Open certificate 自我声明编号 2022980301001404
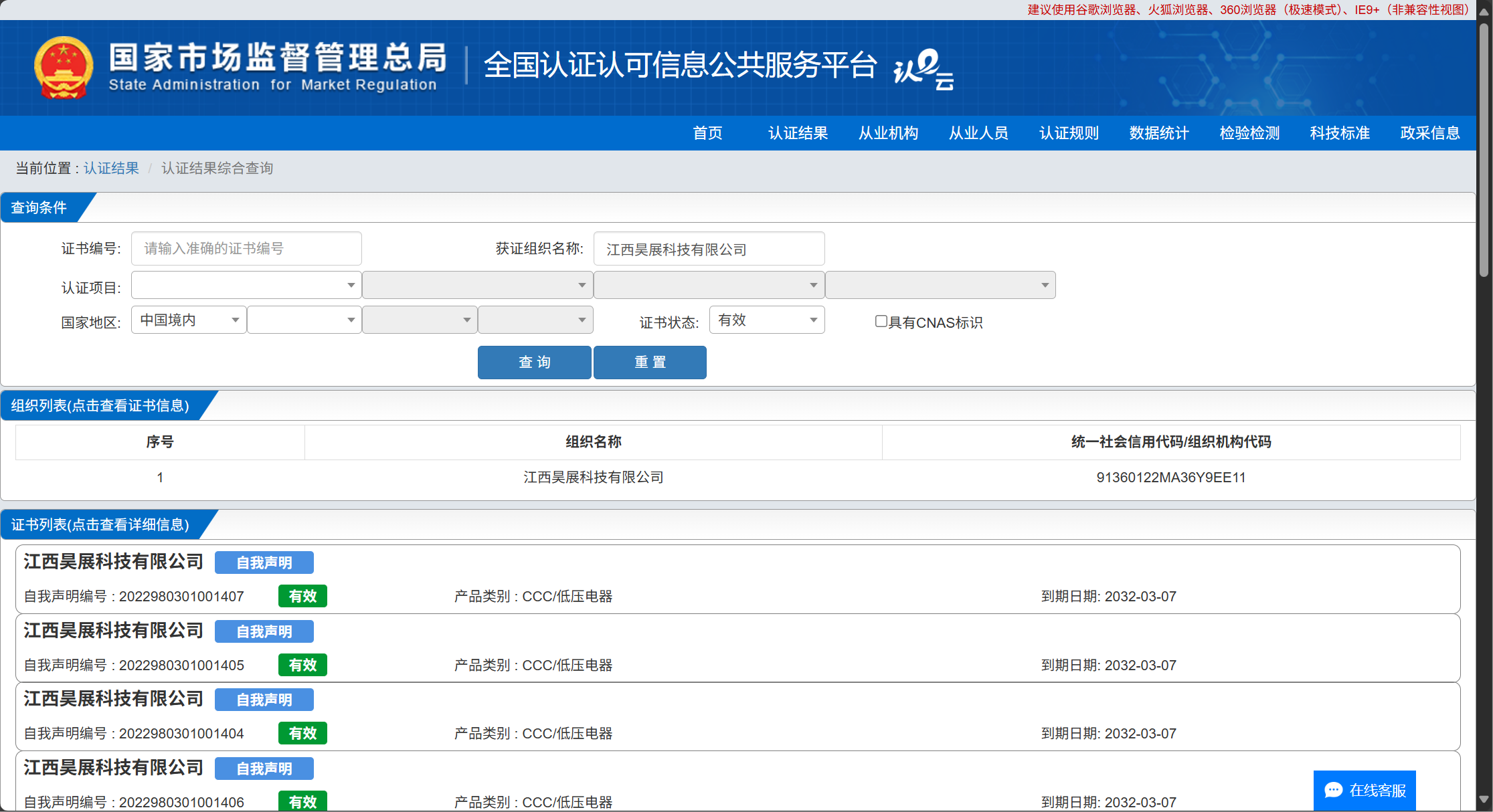The width and height of the screenshot is (1493, 812). point(134,733)
